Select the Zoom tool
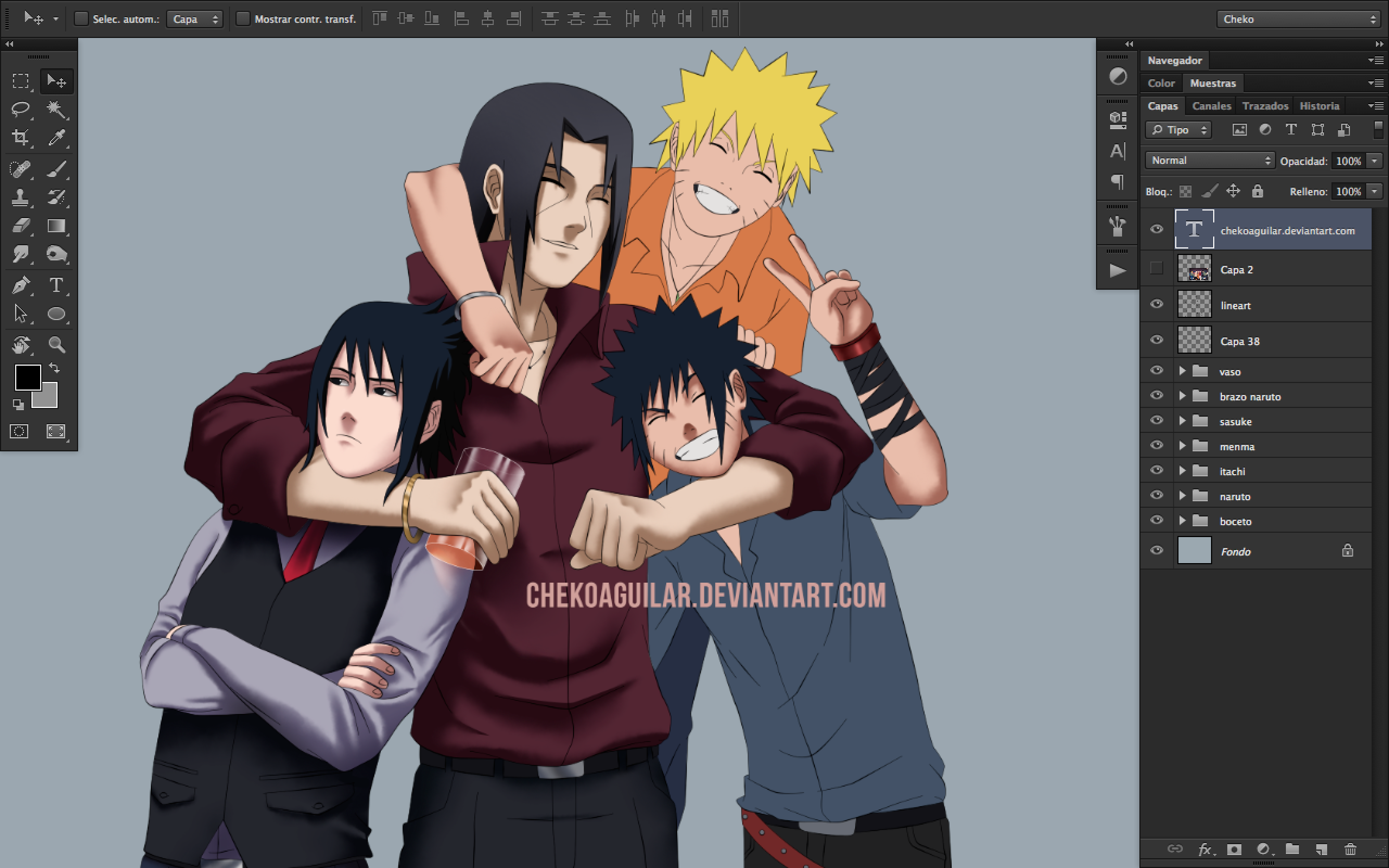The width and height of the screenshot is (1389, 868). [x=56, y=345]
